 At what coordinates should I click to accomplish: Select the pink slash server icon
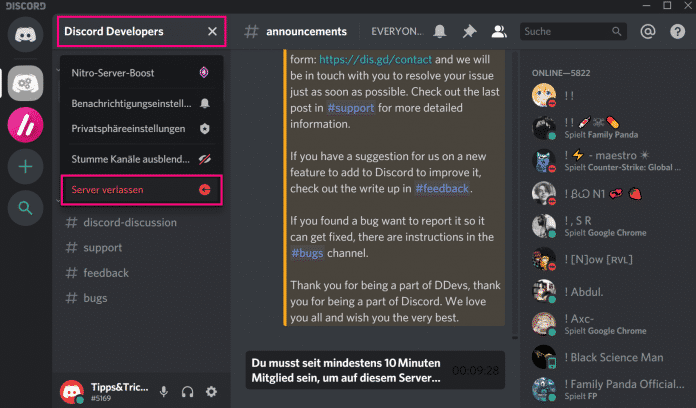26,126
